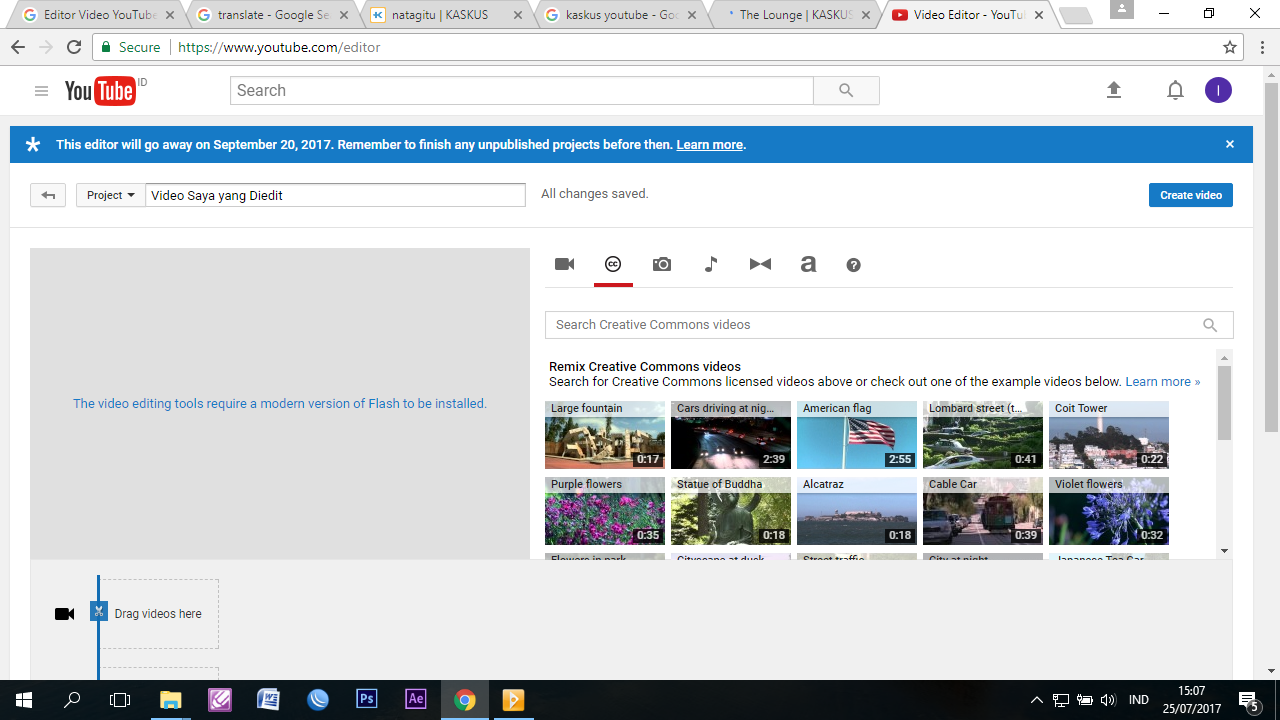Viewport: 1280px width, 720px height.
Task: Click the YouTube search box
Action: click(x=522, y=90)
